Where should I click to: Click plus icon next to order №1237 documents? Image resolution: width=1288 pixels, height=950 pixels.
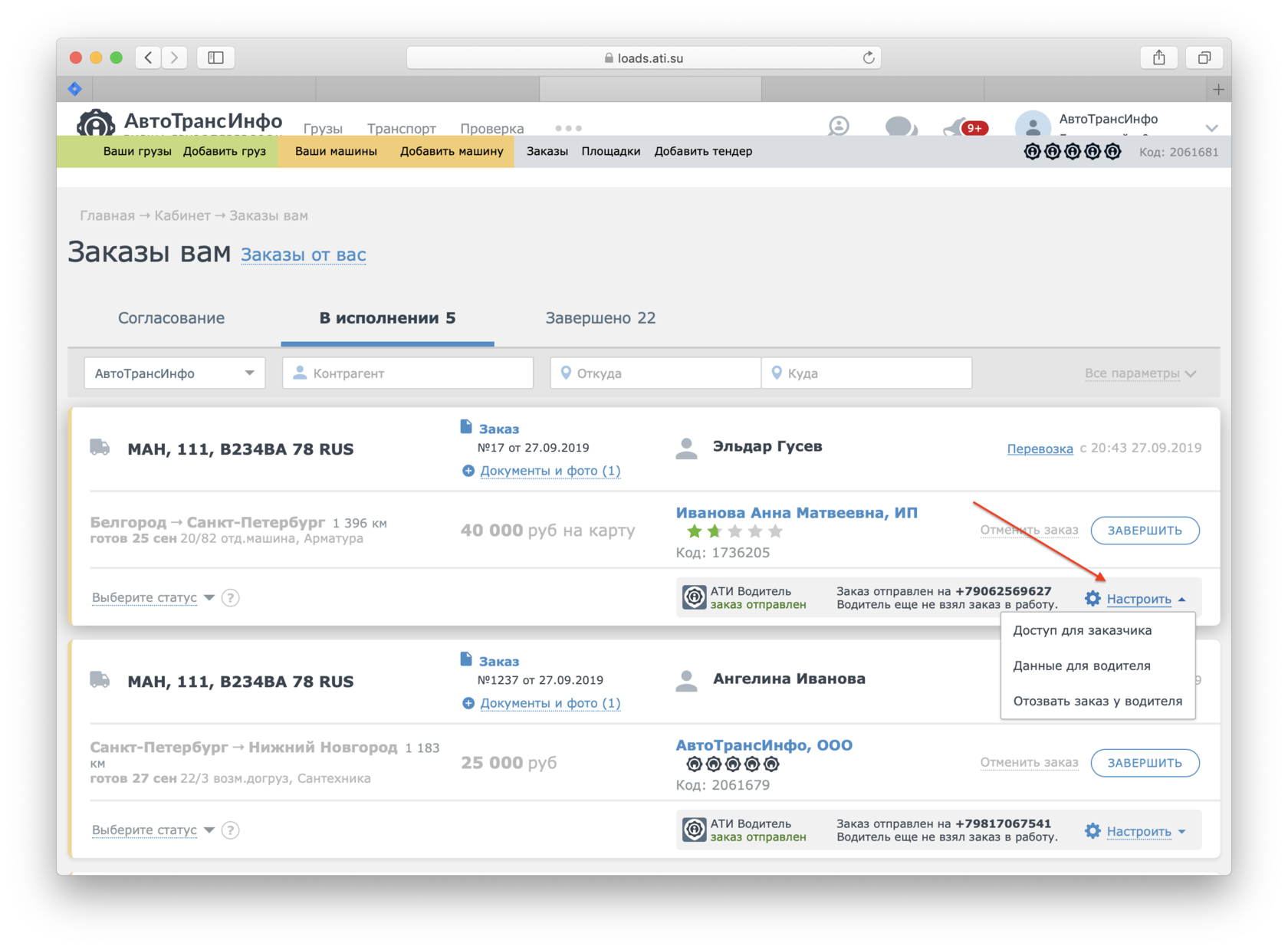[x=468, y=703]
